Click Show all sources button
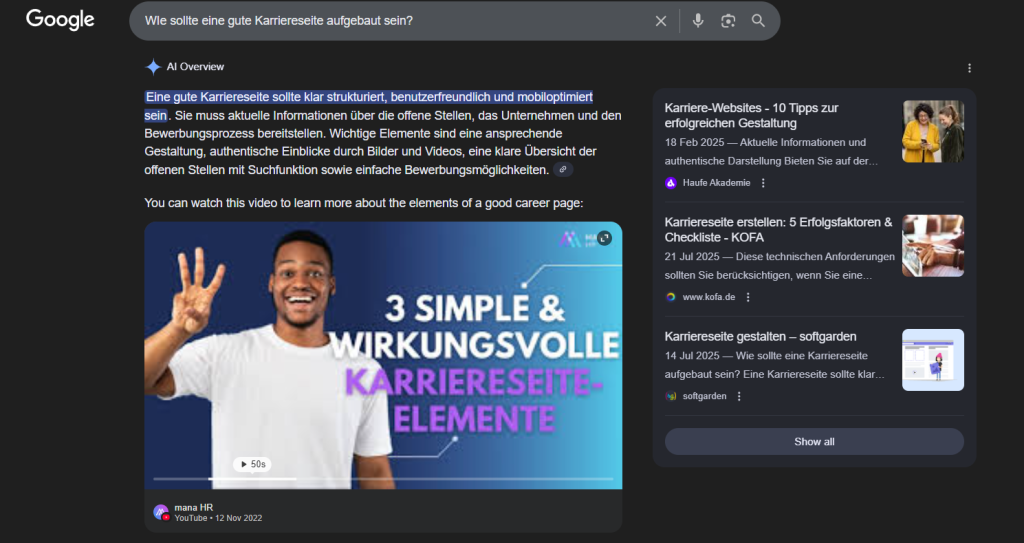Image resolution: width=1024 pixels, height=543 pixels. [x=814, y=442]
